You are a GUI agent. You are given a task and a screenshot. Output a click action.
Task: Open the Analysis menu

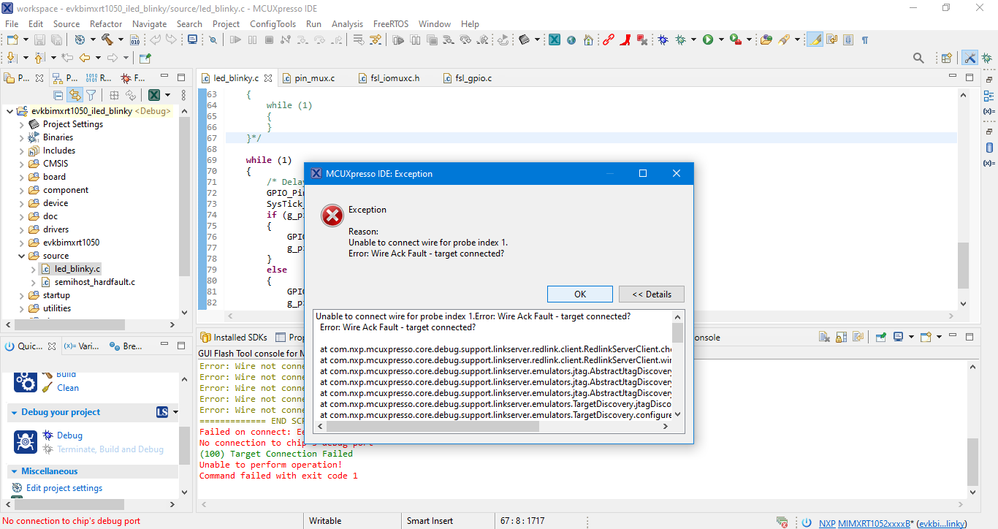click(347, 24)
